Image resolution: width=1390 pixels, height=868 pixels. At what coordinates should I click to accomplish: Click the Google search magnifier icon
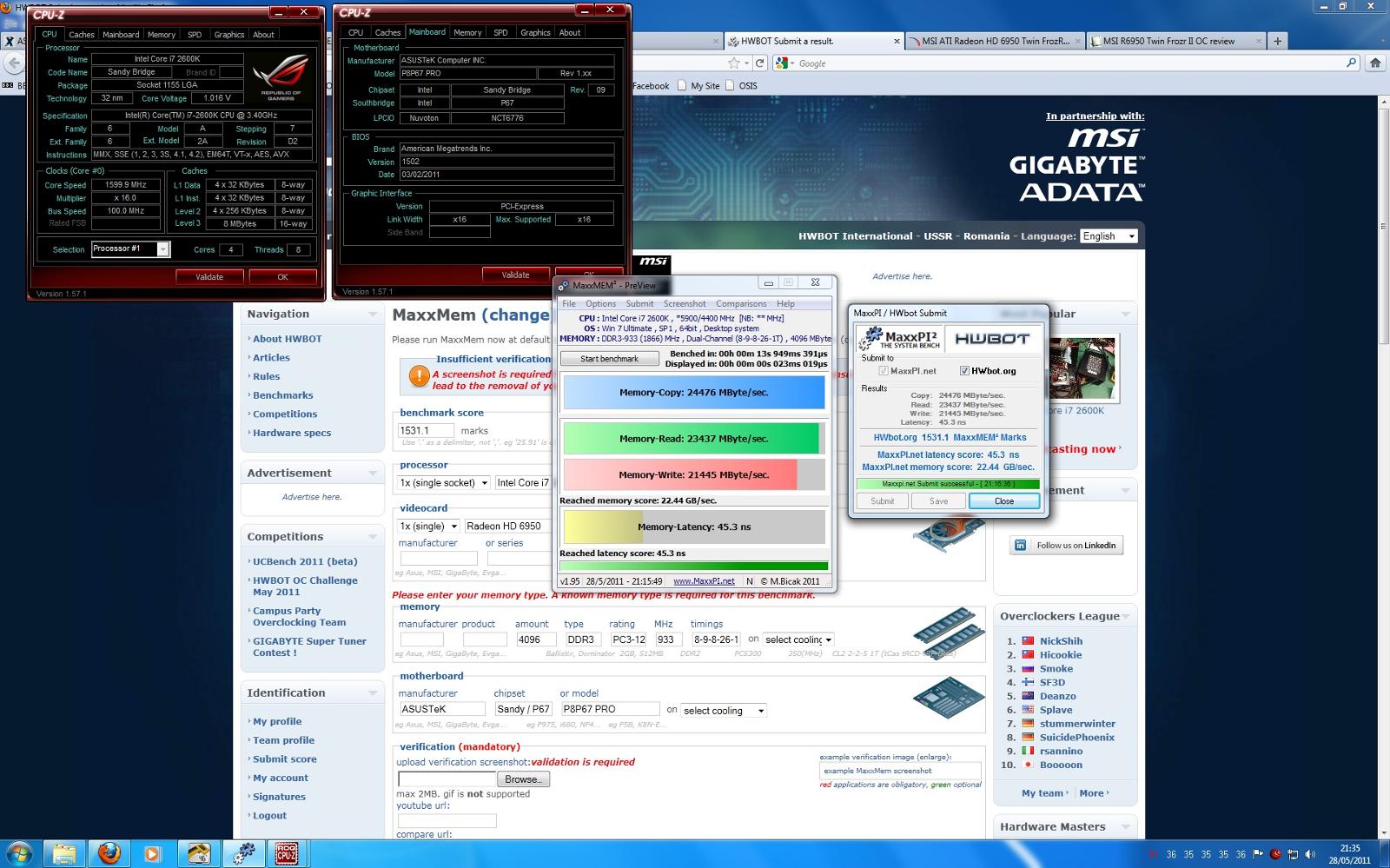point(1351,63)
